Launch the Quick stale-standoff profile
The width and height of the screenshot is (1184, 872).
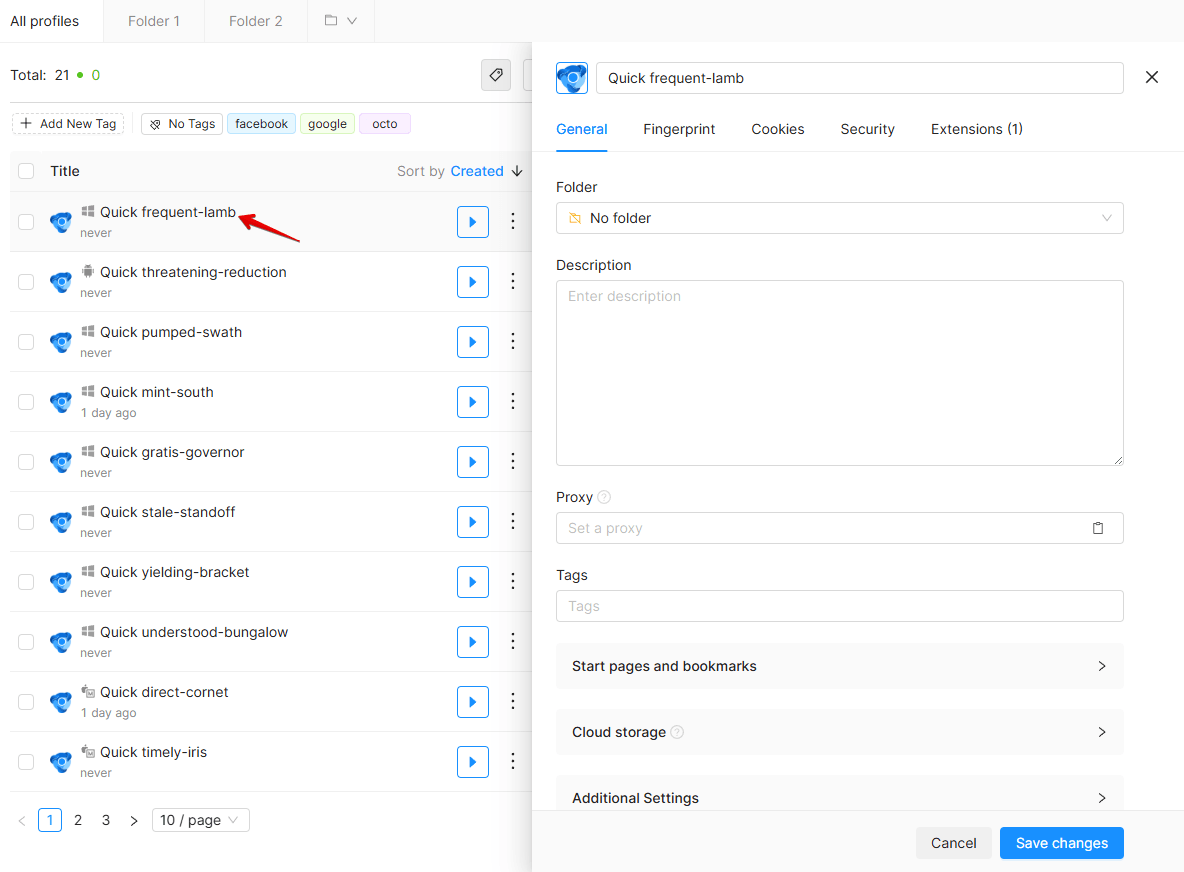pyautogui.click(x=473, y=522)
